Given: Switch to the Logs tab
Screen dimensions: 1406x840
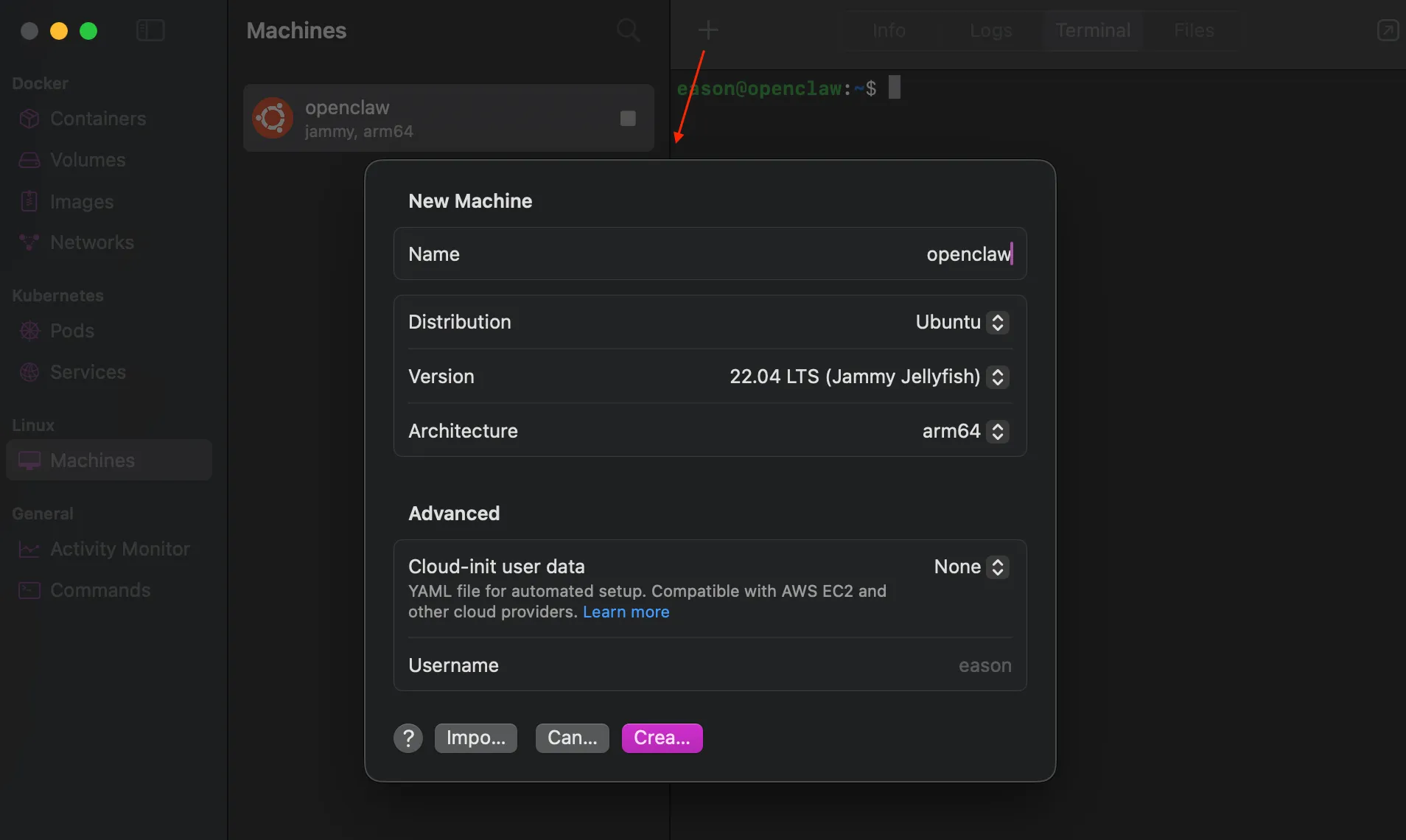Looking at the screenshot, I should pyautogui.click(x=990, y=30).
